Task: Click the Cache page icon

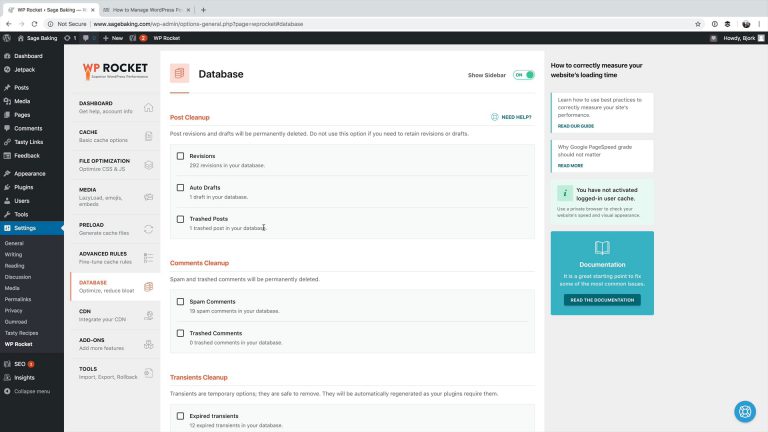Action: pos(148,136)
